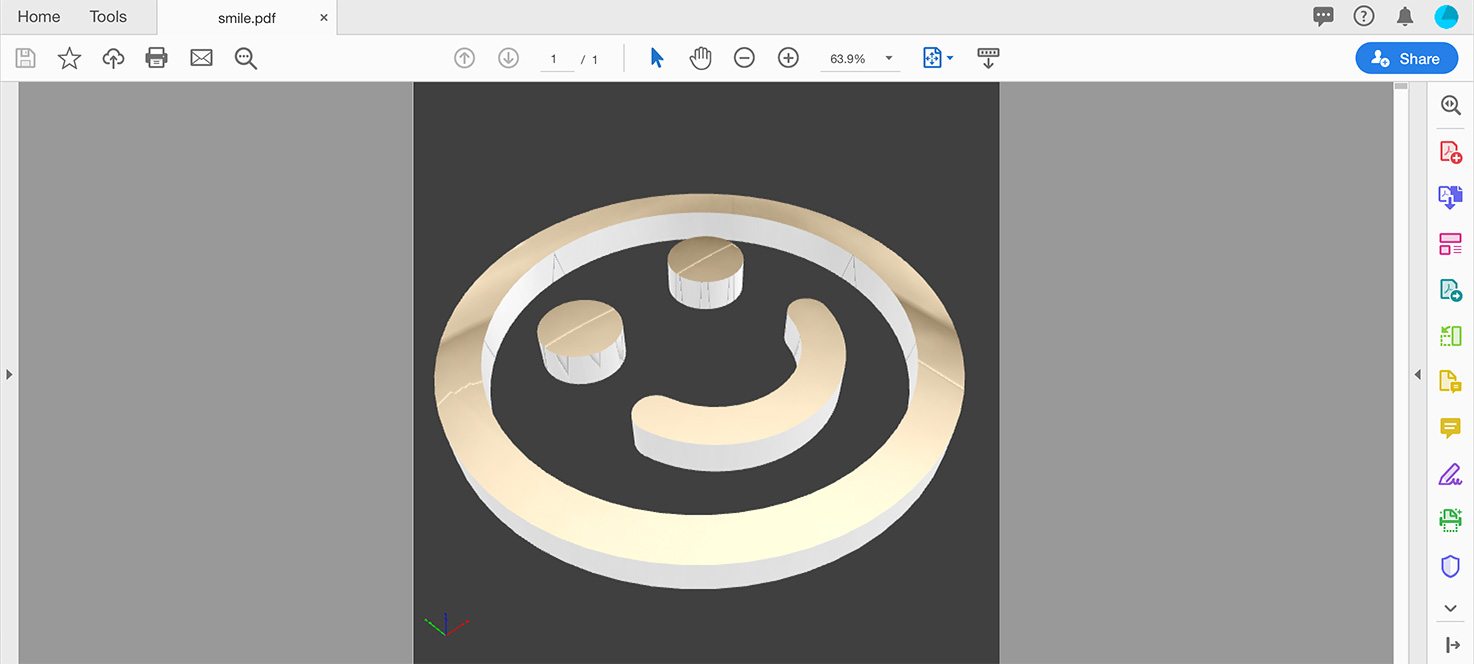Screen dimensions: 1474x664
Task: Click the blue Share button
Action: [x=1406, y=58]
